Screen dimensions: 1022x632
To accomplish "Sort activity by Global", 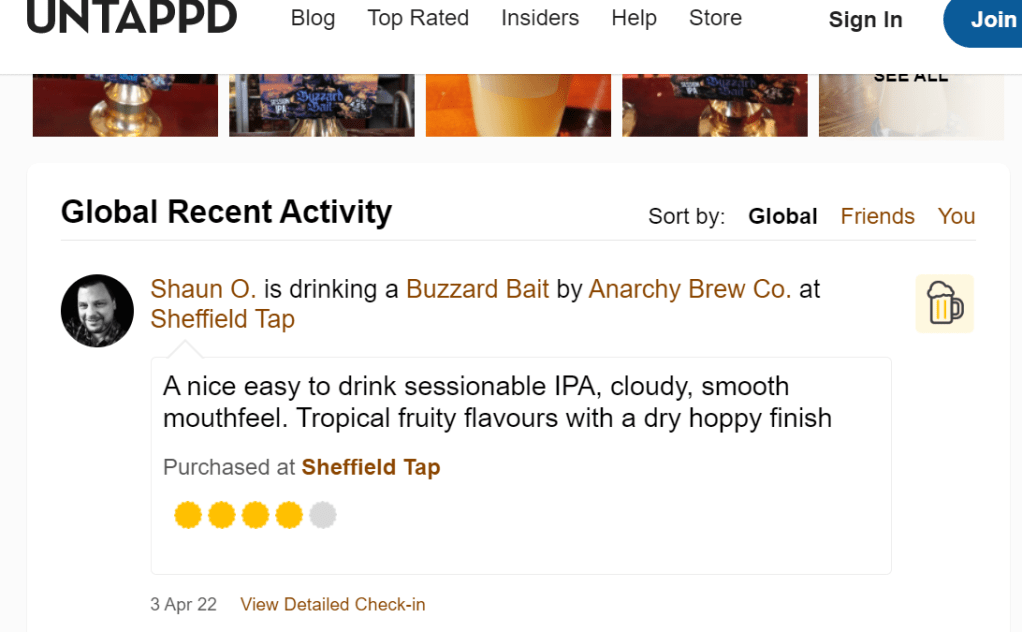I will tap(783, 217).
